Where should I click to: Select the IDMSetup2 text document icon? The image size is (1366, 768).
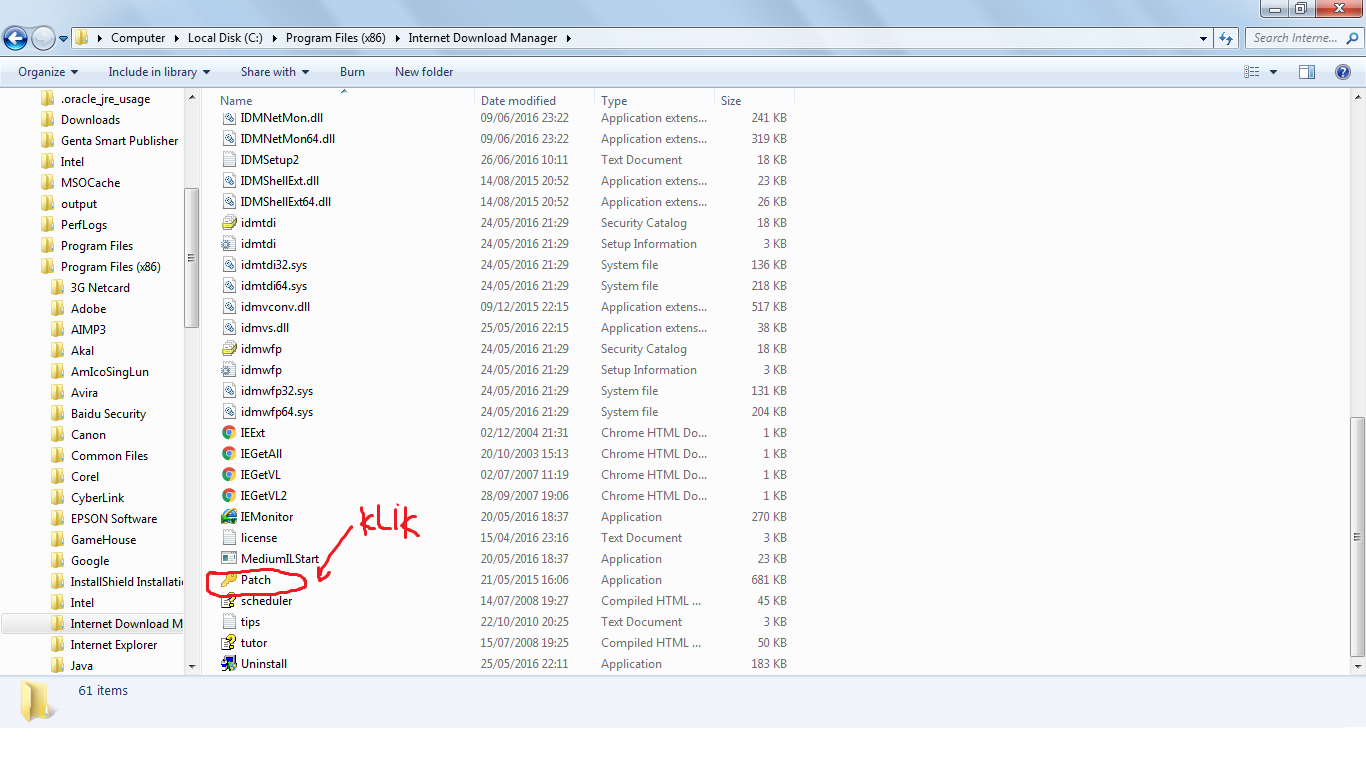(229, 160)
